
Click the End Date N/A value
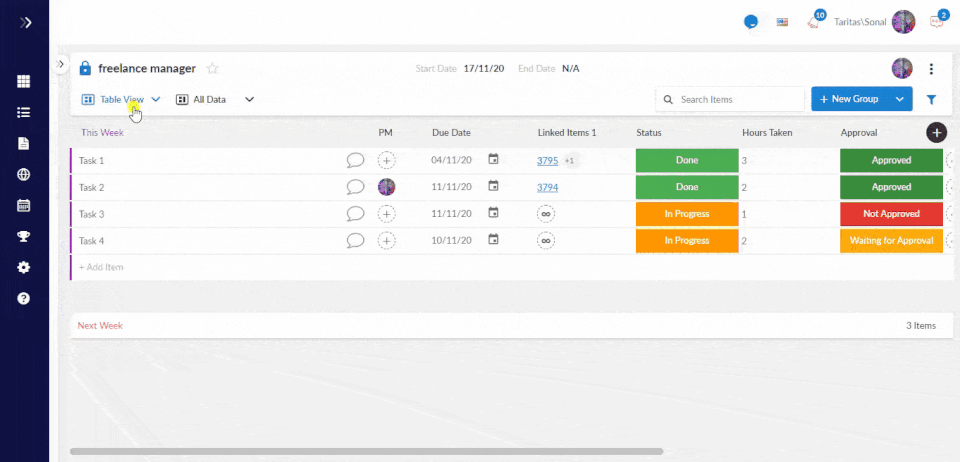[x=571, y=69]
